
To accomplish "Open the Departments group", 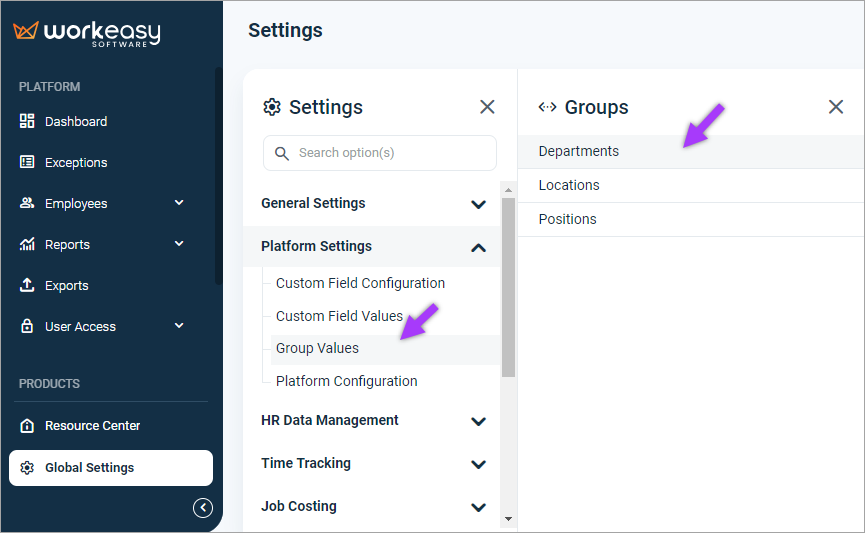I will [x=579, y=151].
